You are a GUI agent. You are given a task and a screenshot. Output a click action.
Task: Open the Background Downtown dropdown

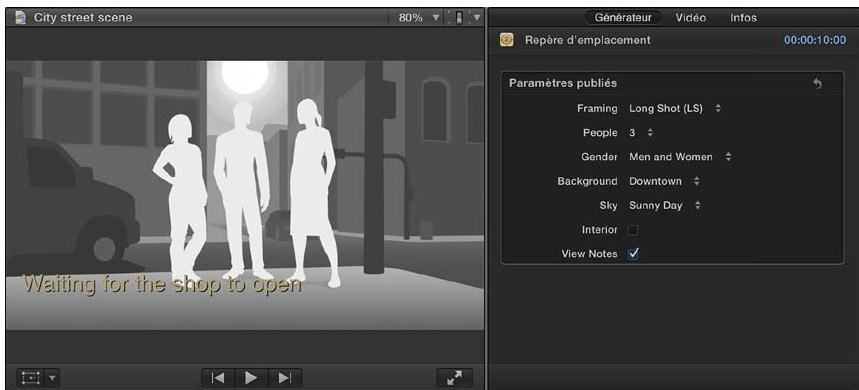[x=664, y=181]
